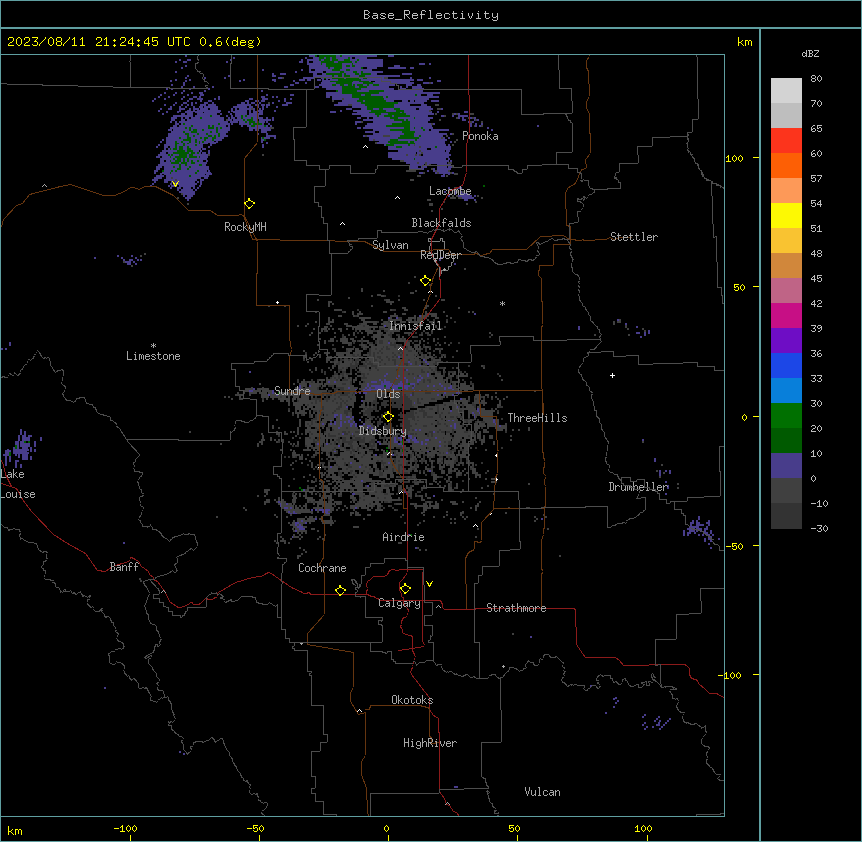Select the Okotoks city label

[412, 700]
